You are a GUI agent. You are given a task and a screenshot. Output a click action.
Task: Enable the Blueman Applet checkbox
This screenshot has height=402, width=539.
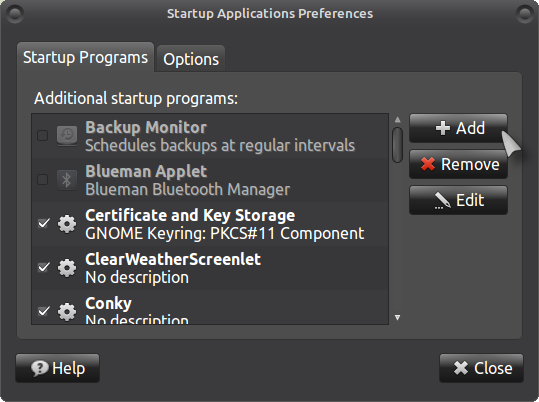click(x=42, y=180)
